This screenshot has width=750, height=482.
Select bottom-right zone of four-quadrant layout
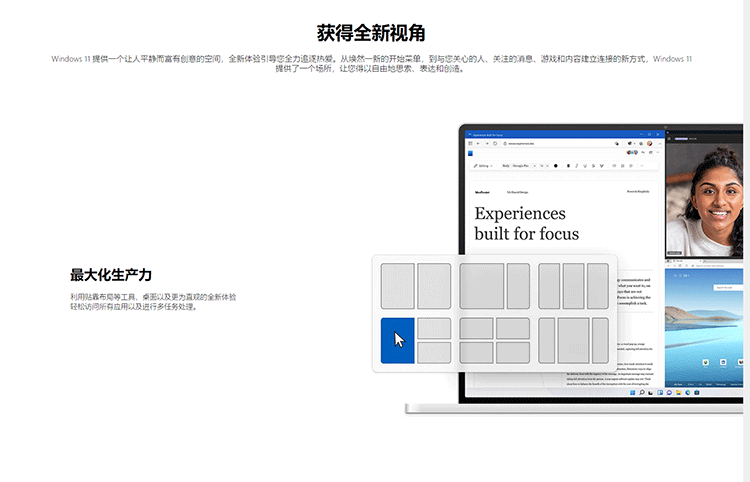pos(513,353)
